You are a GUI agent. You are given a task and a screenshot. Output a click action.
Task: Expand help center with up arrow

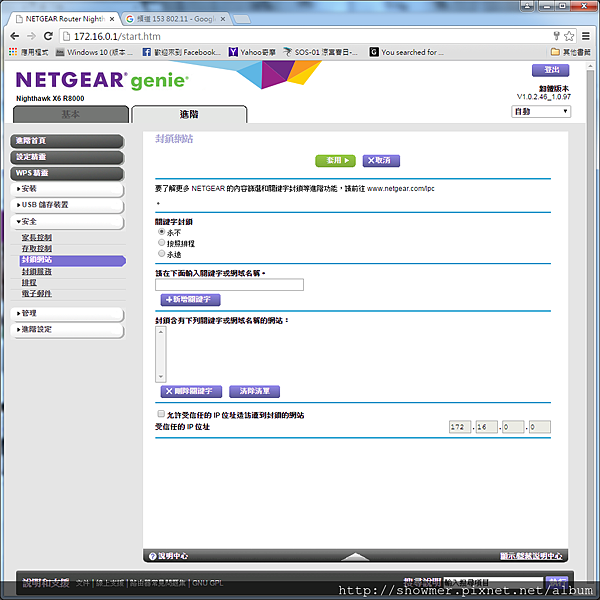(x=355, y=556)
